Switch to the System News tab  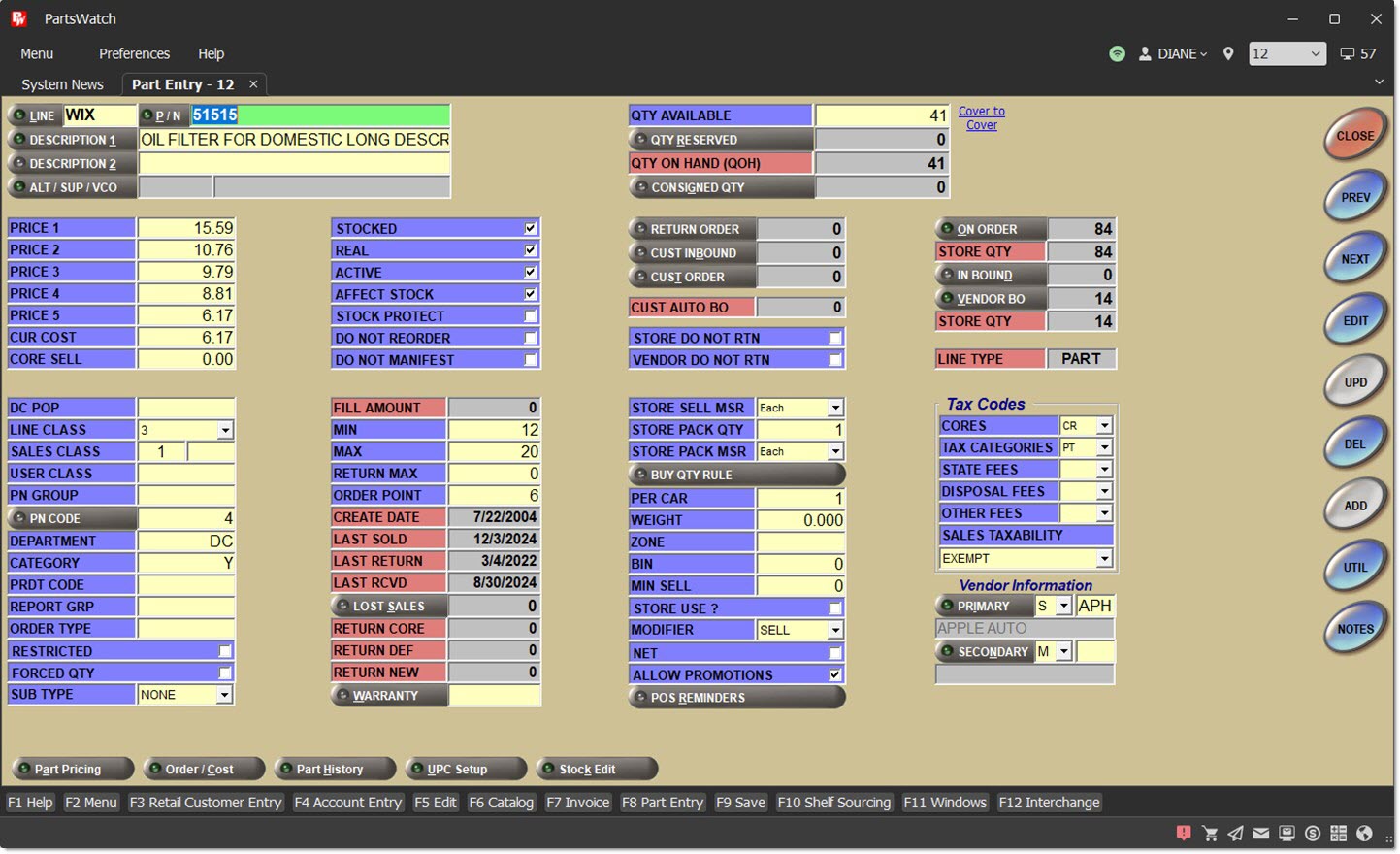point(62,84)
